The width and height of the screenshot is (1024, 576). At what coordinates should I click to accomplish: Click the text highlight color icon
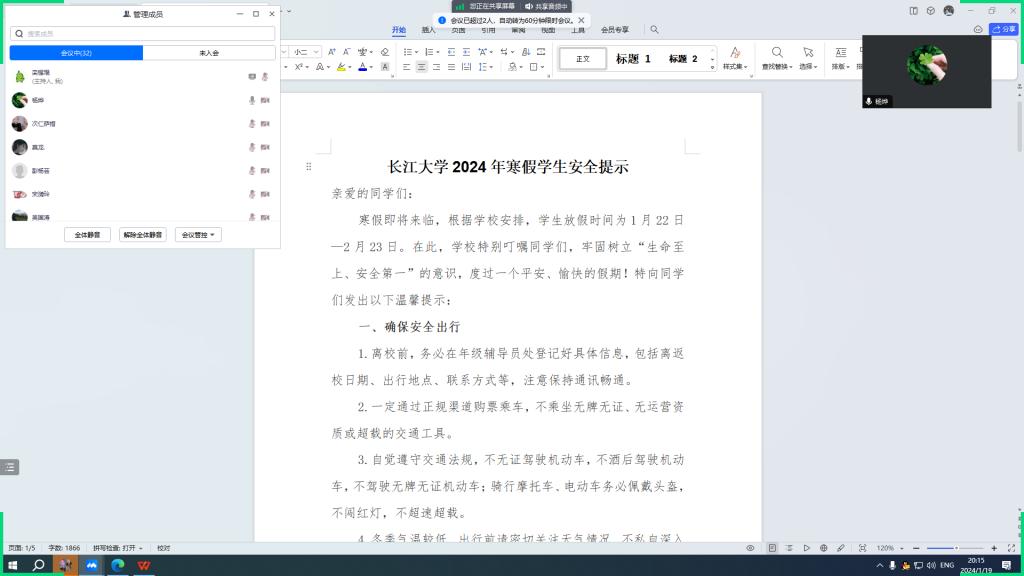pyautogui.click(x=341, y=67)
